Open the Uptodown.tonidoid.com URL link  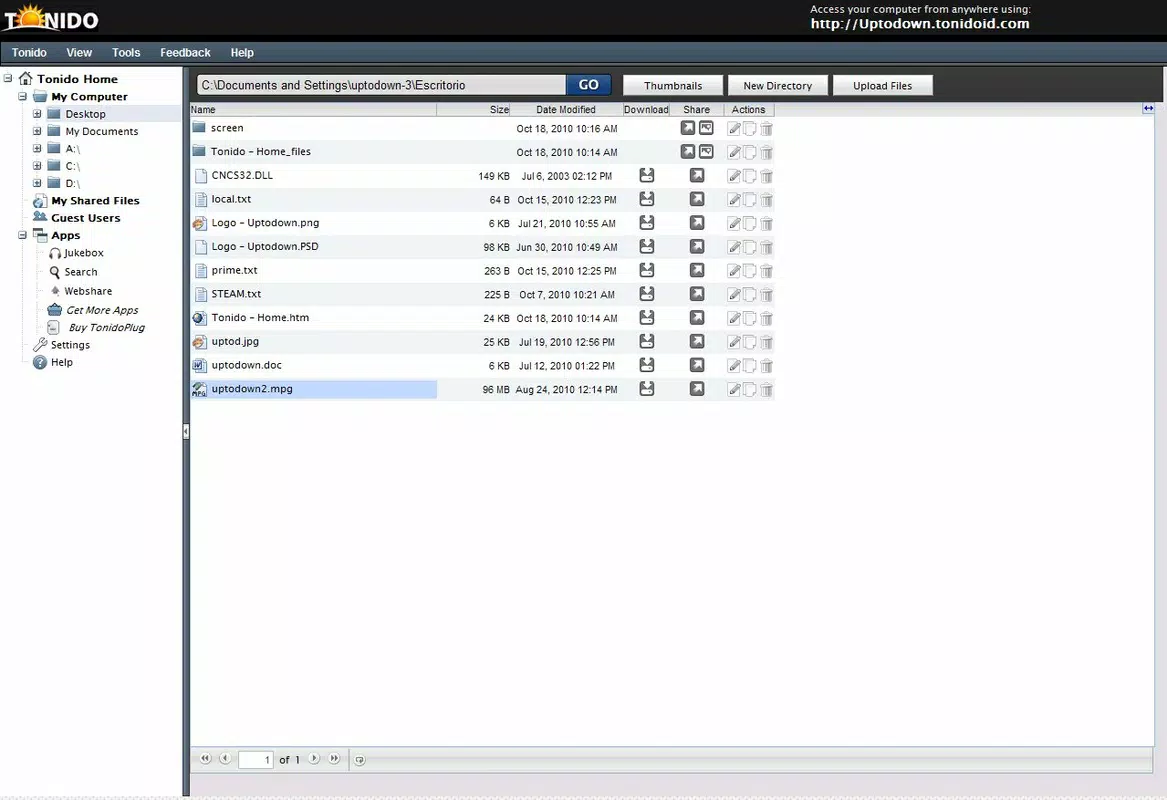click(x=920, y=24)
